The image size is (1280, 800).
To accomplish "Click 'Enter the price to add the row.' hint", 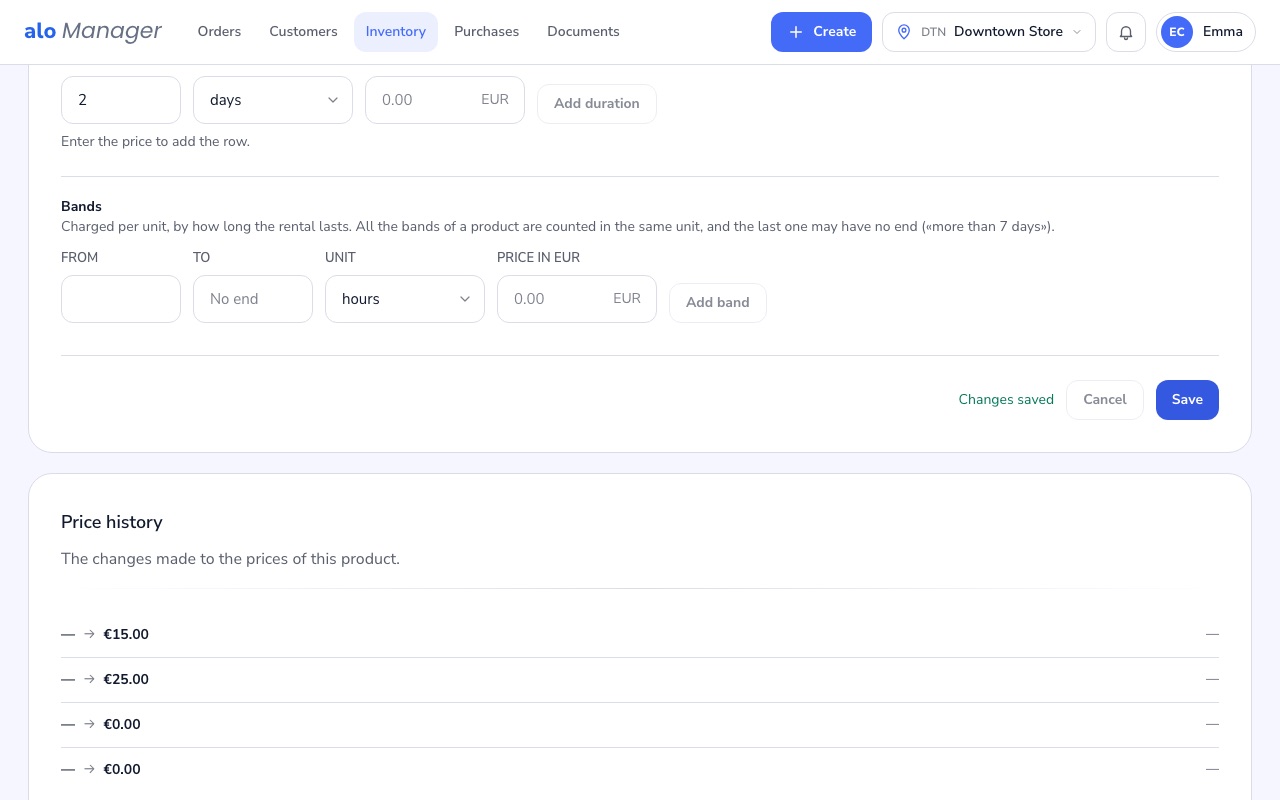I will pyautogui.click(x=156, y=142).
